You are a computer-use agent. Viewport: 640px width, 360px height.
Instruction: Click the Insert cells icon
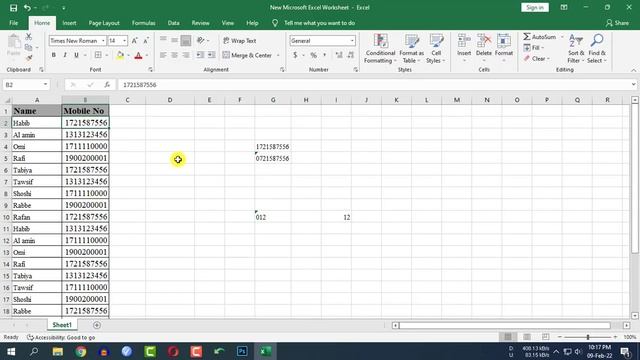click(464, 41)
